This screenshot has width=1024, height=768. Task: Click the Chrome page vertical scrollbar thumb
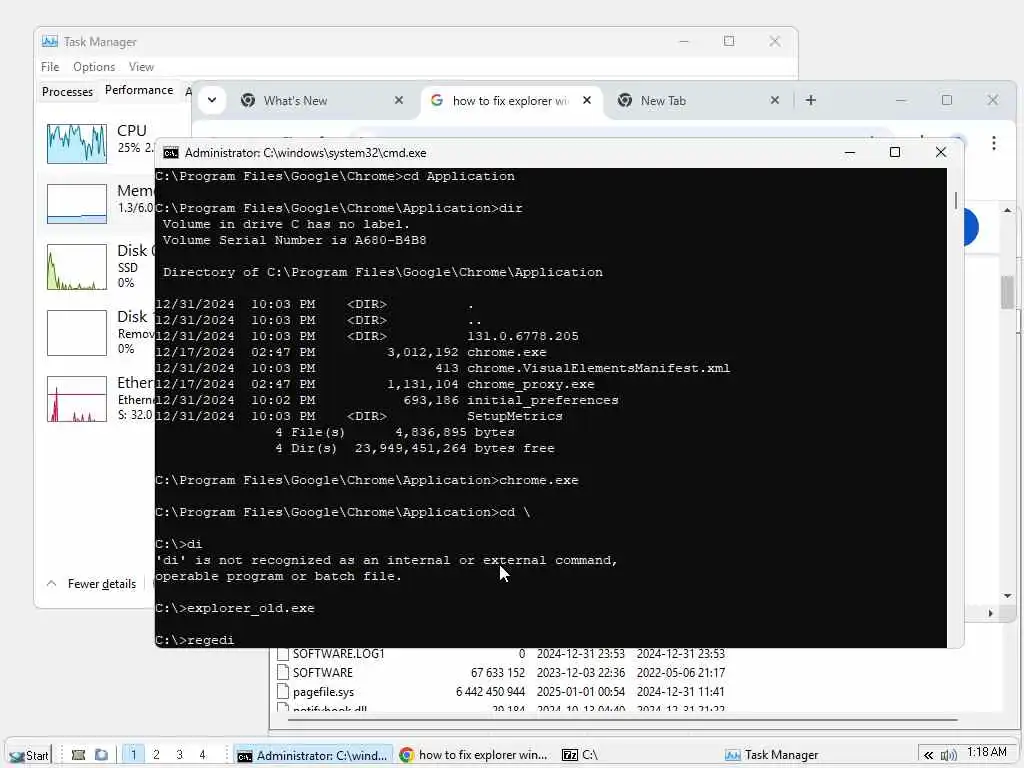tap(1007, 292)
